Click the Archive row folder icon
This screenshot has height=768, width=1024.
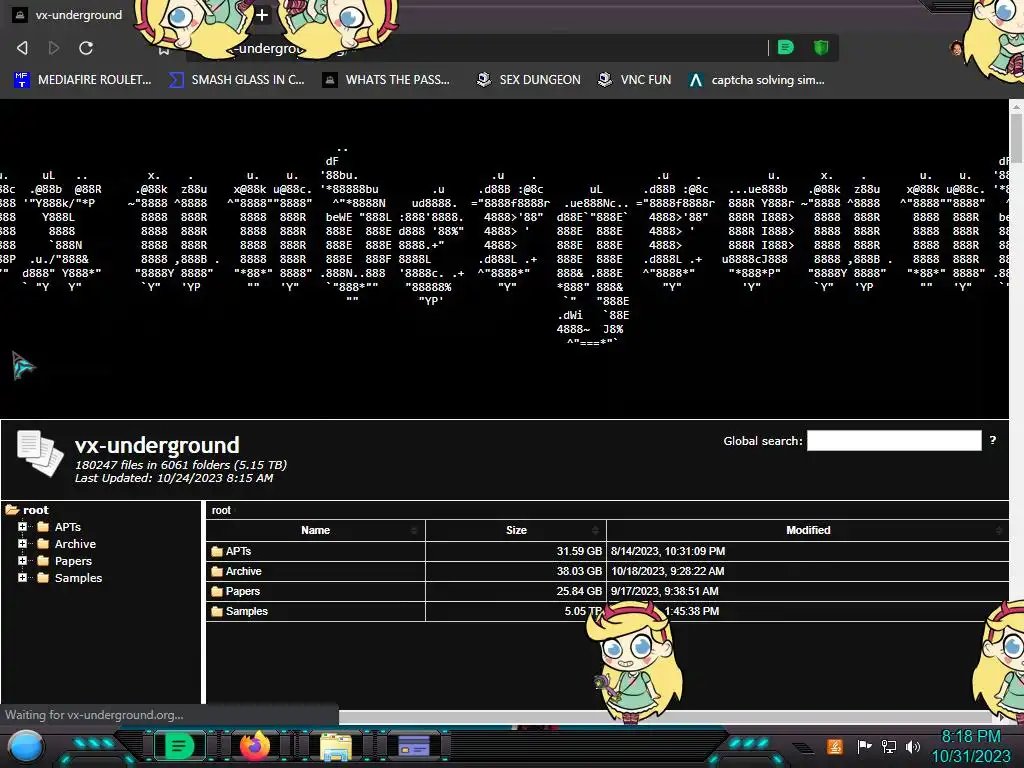[217, 571]
